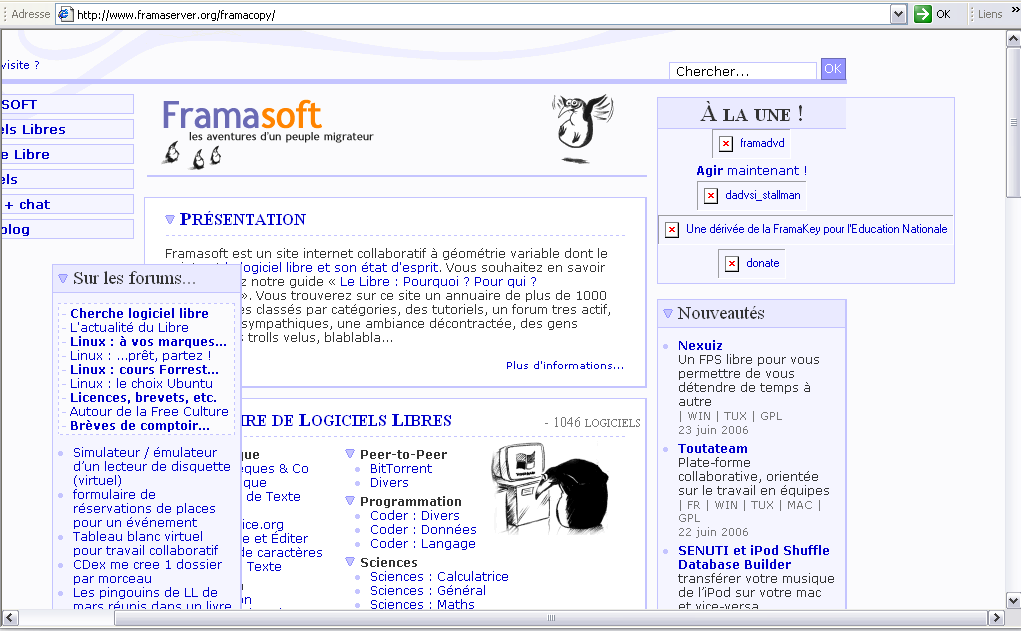Open the FramaKey Education Nationale link
The width and height of the screenshot is (1021, 631).
pos(817,229)
